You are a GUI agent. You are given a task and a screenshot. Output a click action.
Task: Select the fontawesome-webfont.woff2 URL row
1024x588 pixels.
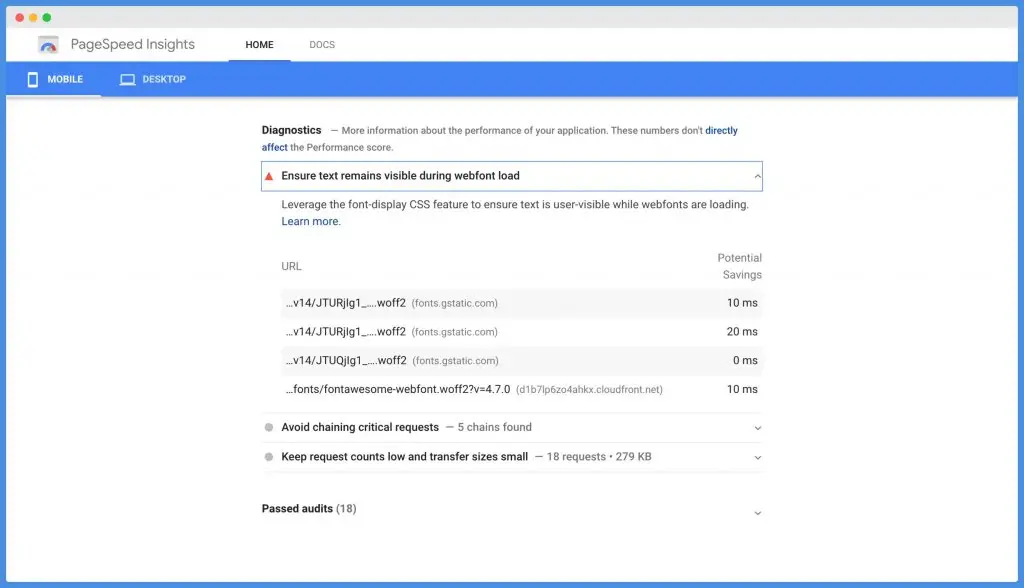pyautogui.click(x=398, y=389)
